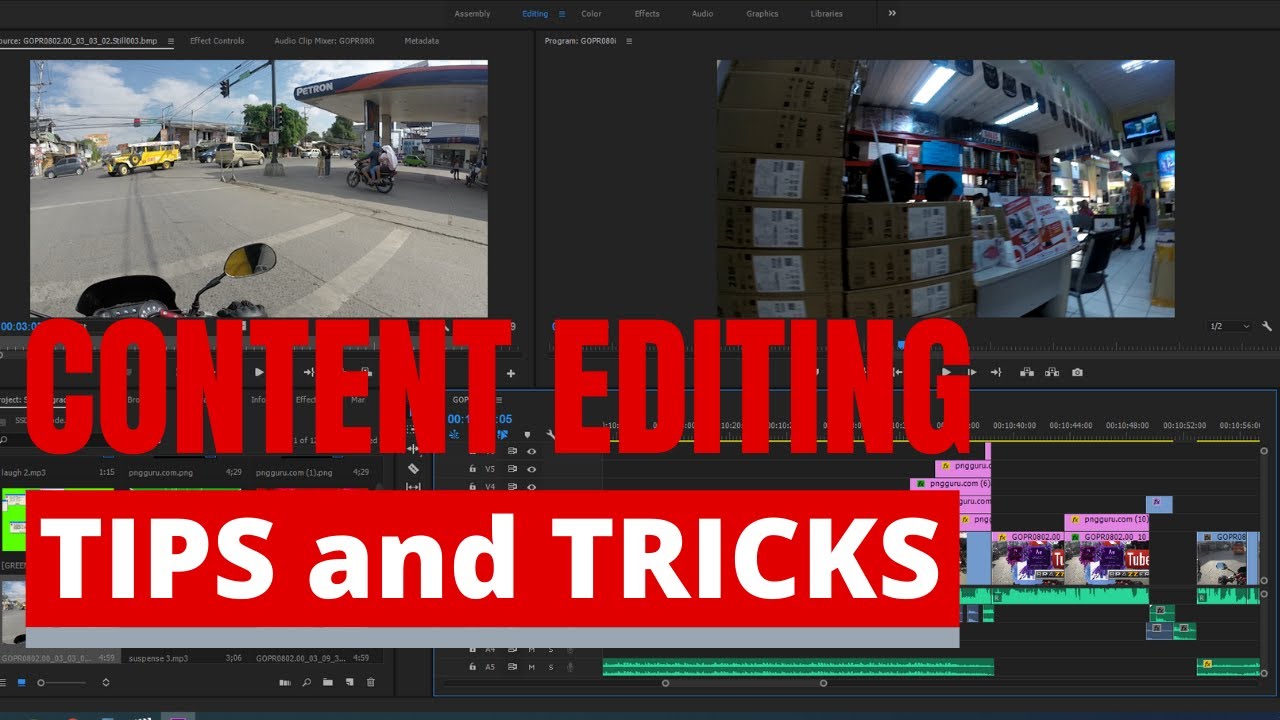This screenshot has width=1280, height=720.
Task: Switch to the Effects workspace
Action: click(x=647, y=14)
